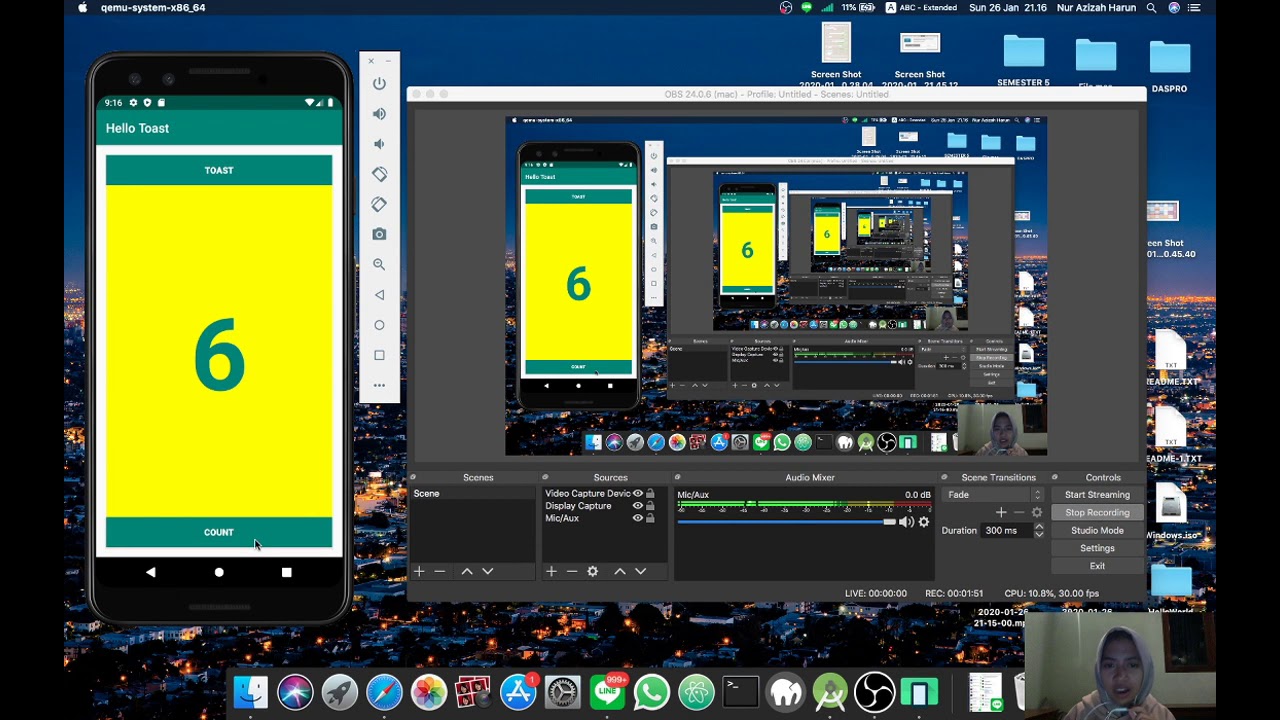This screenshot has width=1280, height=720.
Task: Click the Duration 300 ms field
Action: tap(1007, 531)
